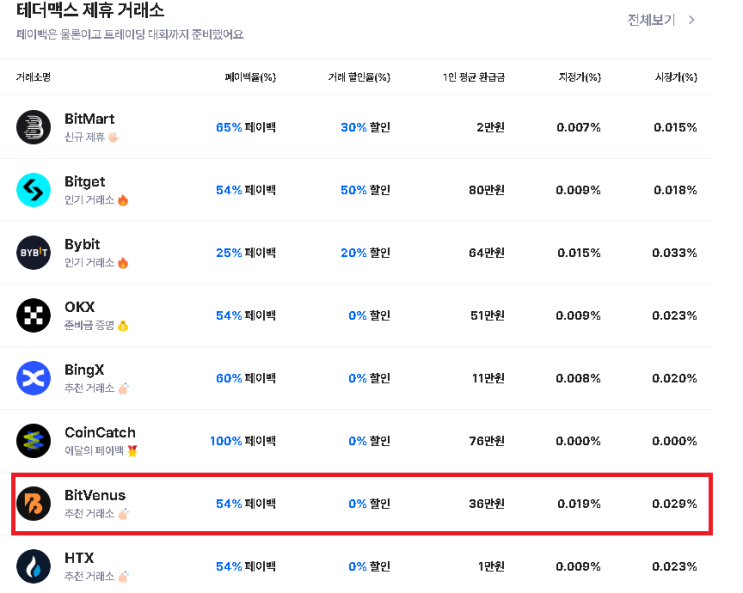Open the 전체보기 link

pyautogui.click(x=651, y=20)
